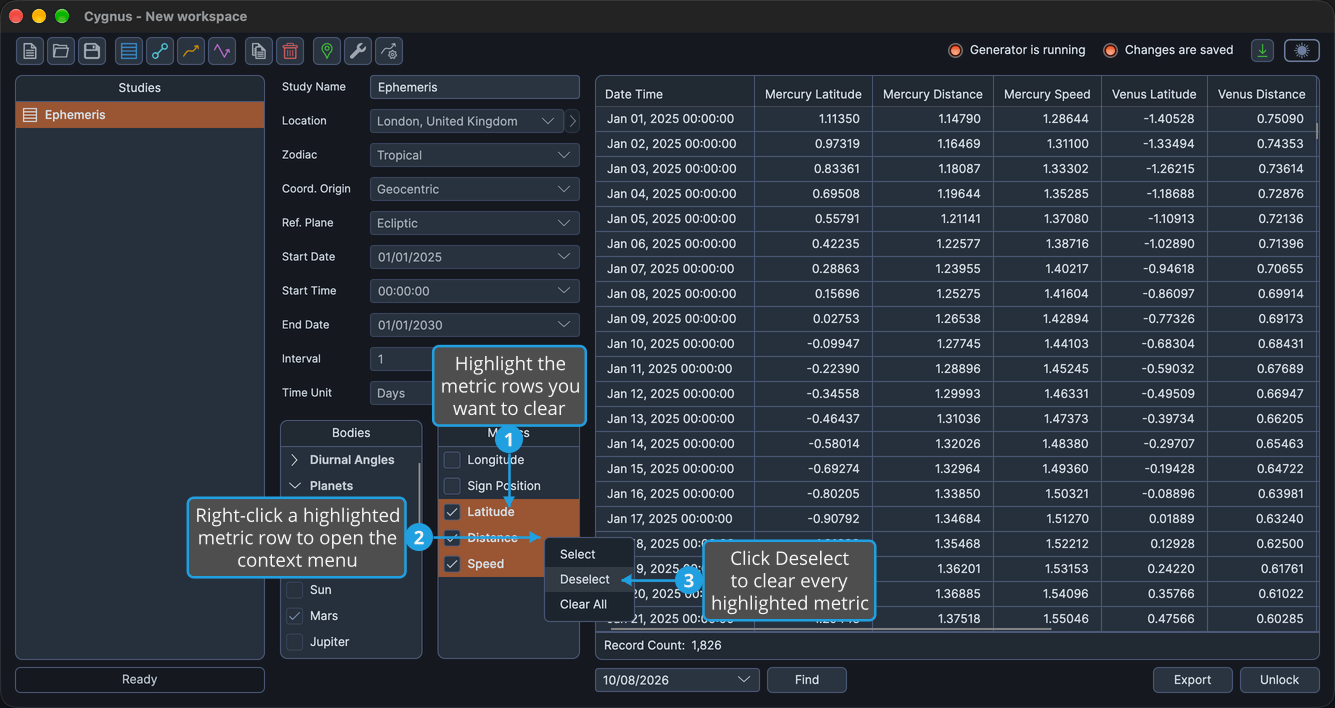This screenshot has width=1335, height=708.
Task: Enable the Longitude metric checkbox
Action: [x=452, y=460]
